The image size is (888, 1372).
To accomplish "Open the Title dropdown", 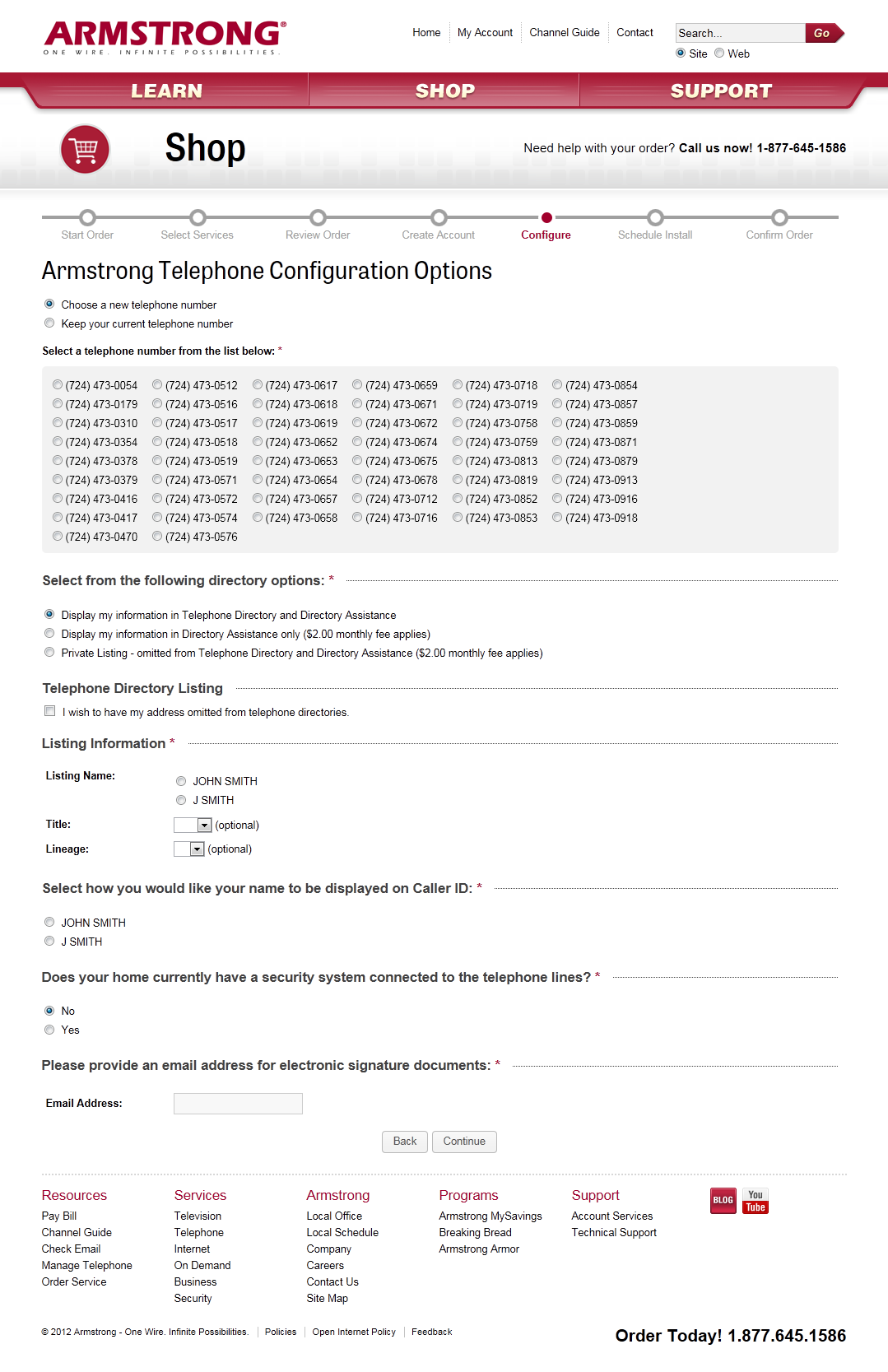I will coord(193,825).
